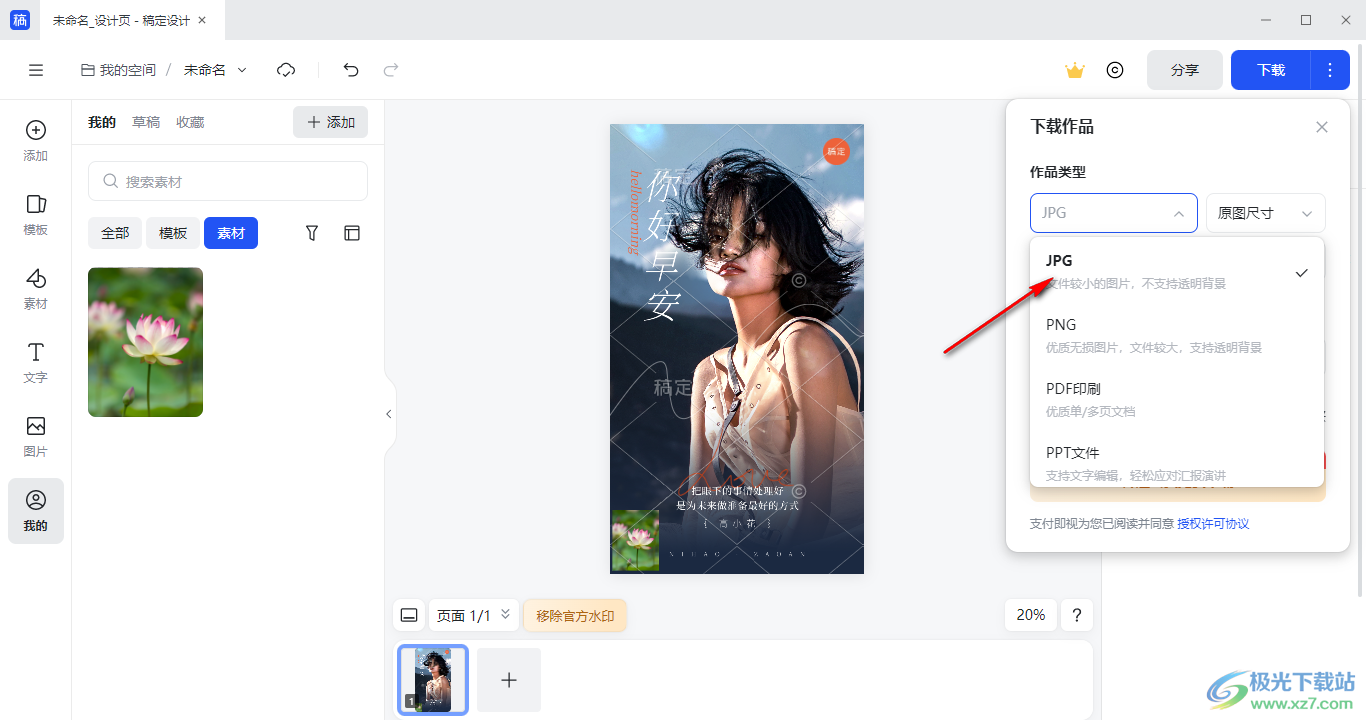Select the JPG format option
The width and height of the screenshot is (1366, 720).
1177,271
